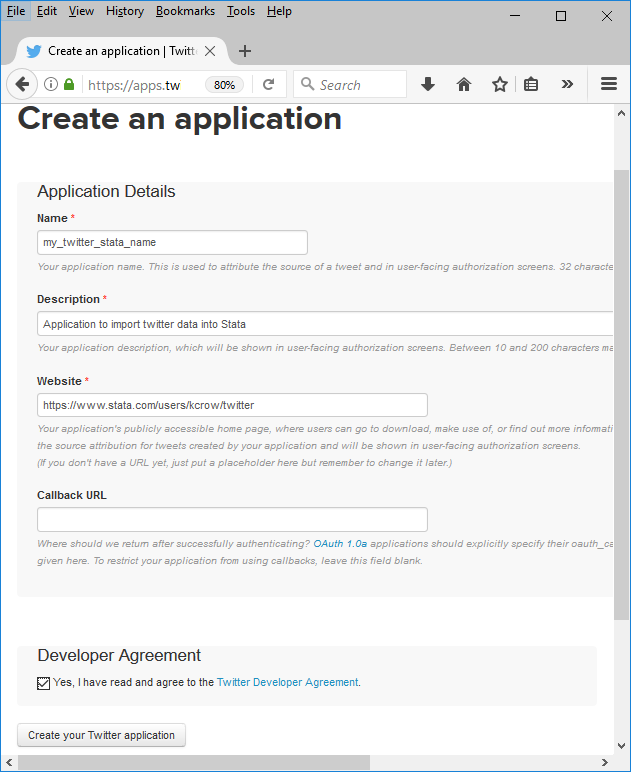Click the vertical scrollbar down arrow
The image size is (631, 772).
pos(621,746)
